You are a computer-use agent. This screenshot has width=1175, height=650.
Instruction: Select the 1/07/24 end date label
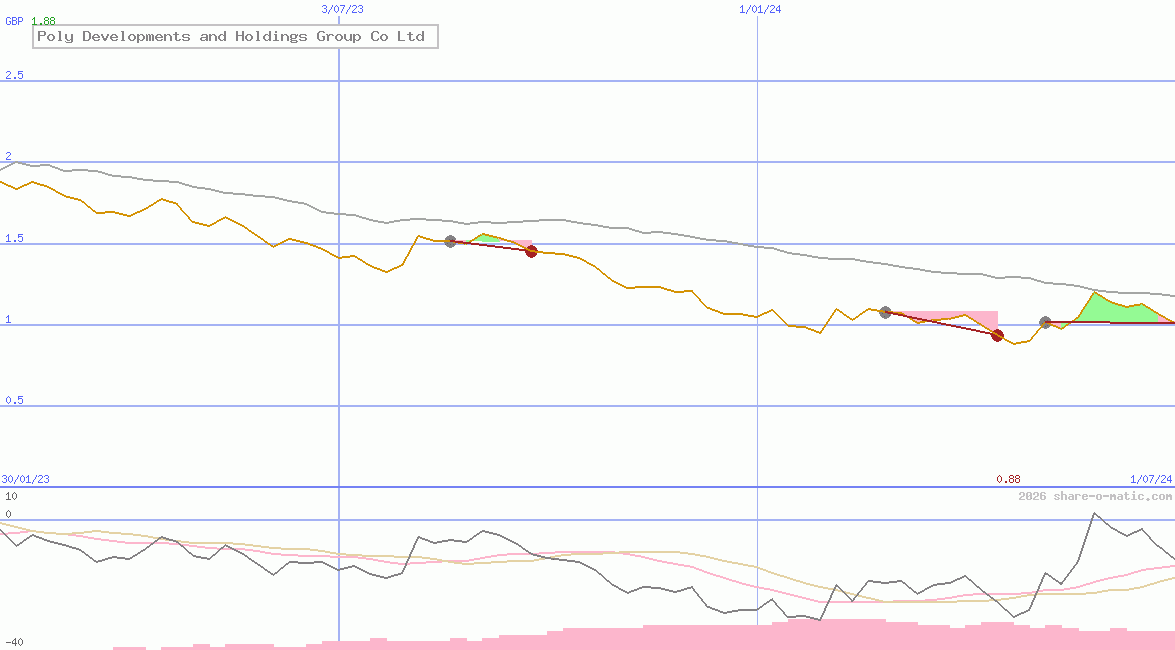tap(1150, 479)
